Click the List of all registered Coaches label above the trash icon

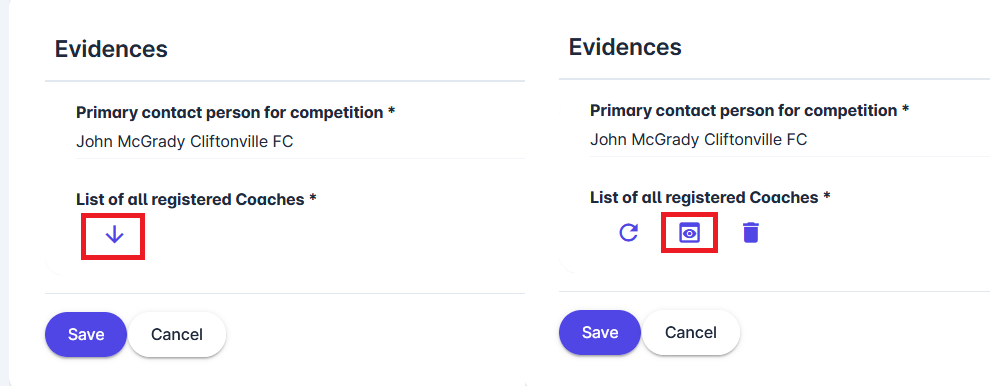[x=704, y=197]
